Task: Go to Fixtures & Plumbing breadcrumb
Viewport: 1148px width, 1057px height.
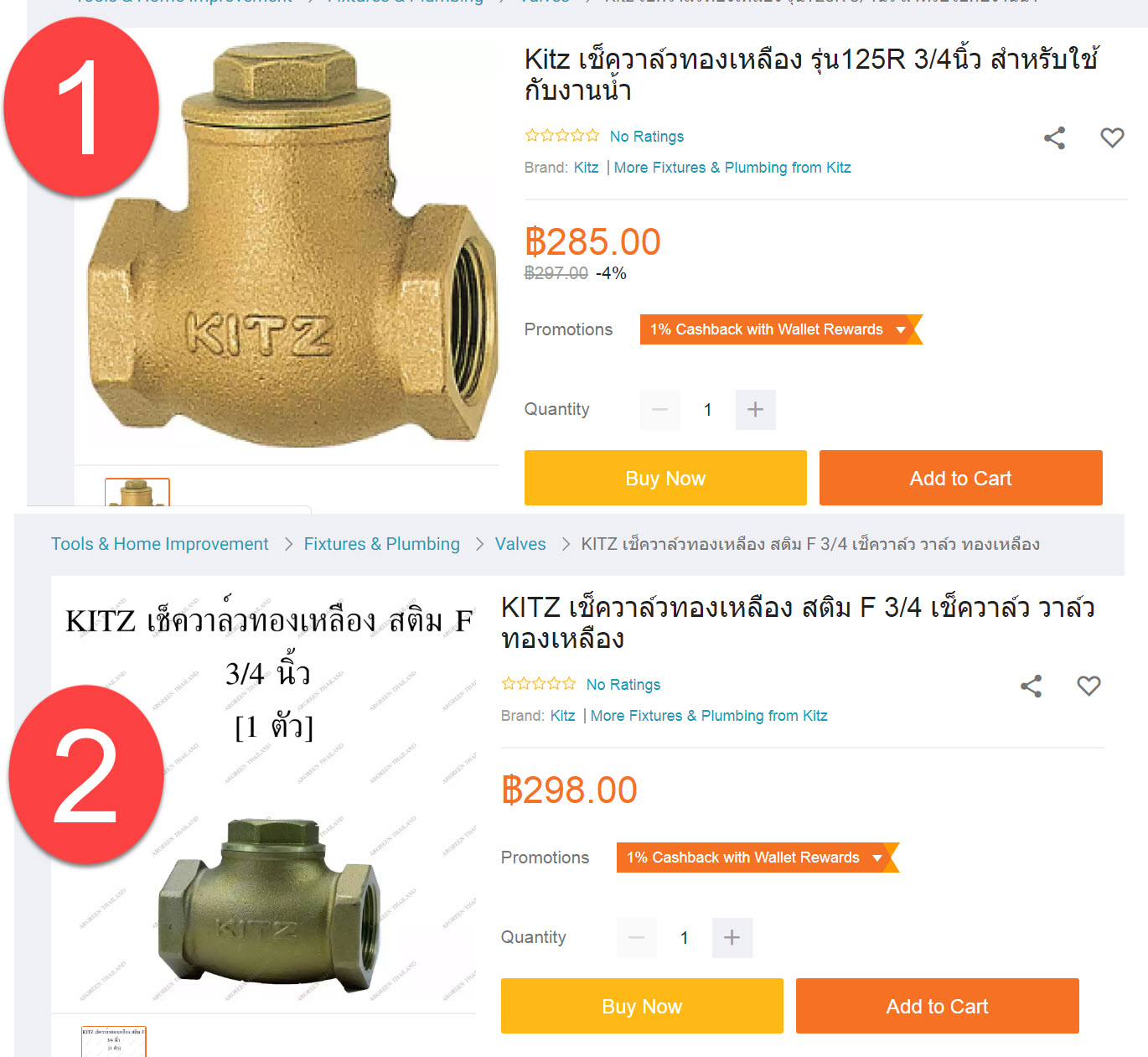Action: 382,544
